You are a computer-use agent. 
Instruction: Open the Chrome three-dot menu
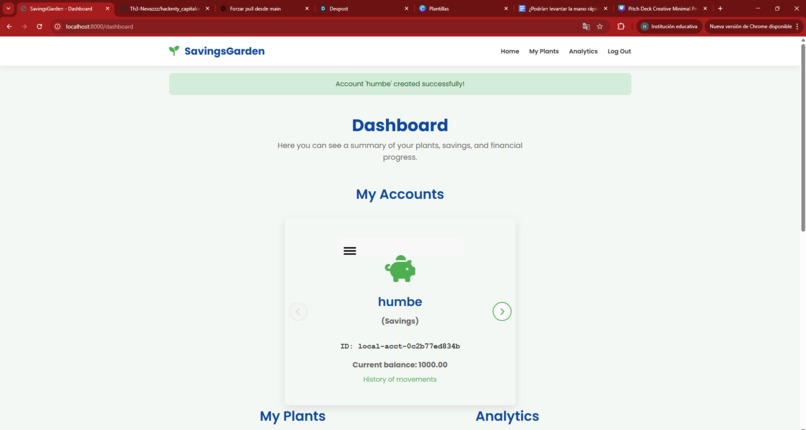pyautogui.click(x=797, y=26)
